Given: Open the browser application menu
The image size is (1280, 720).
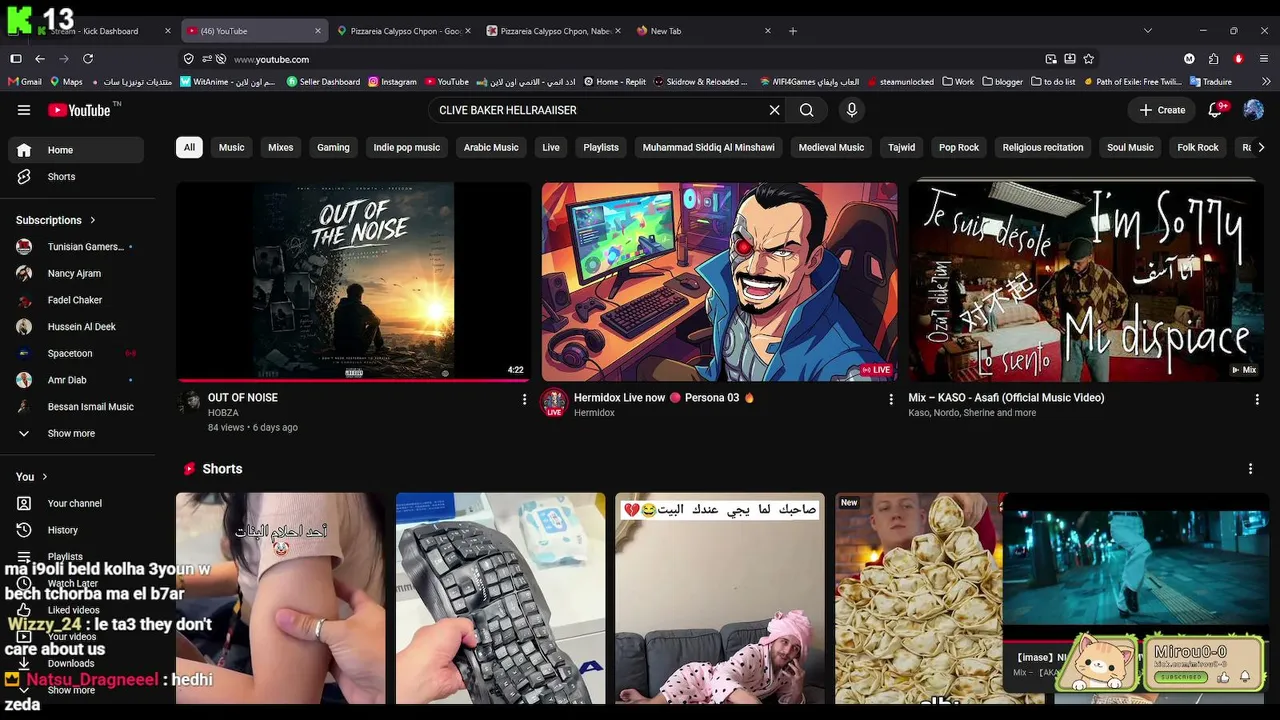Looking at the screenshot, I should 1264,59.
